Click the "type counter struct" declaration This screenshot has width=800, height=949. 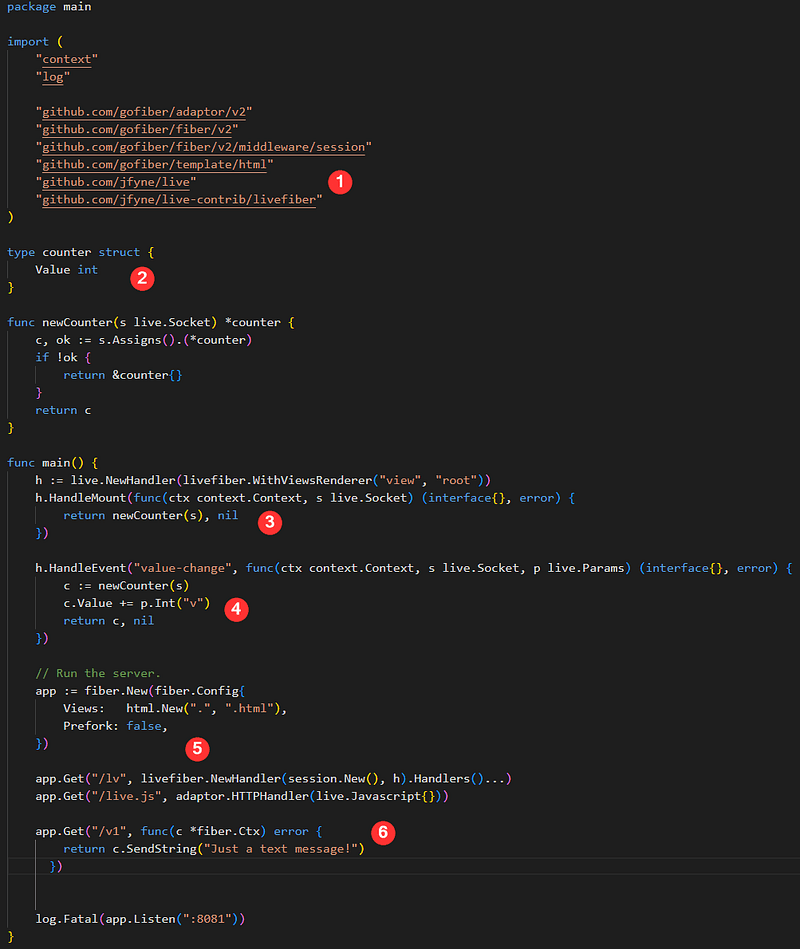[x=80, y=252]
